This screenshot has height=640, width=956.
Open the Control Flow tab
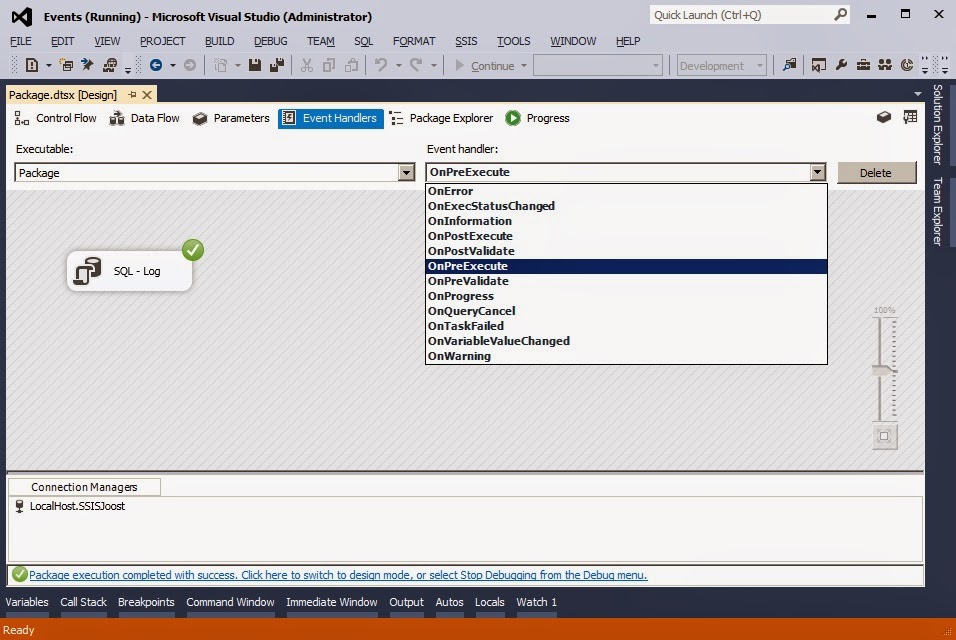[55, 118]
